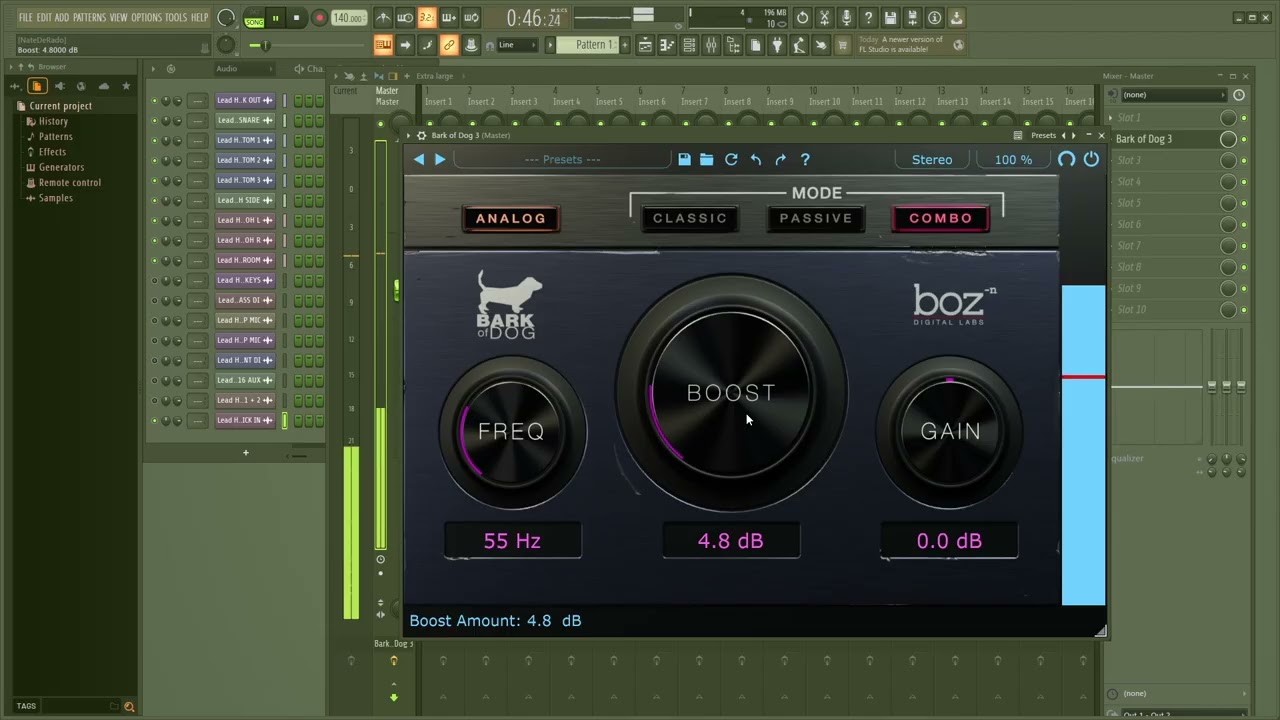Screen dimensions: 1280x720
Task: Open the FILE menu
Action: [x=26, y=18]
